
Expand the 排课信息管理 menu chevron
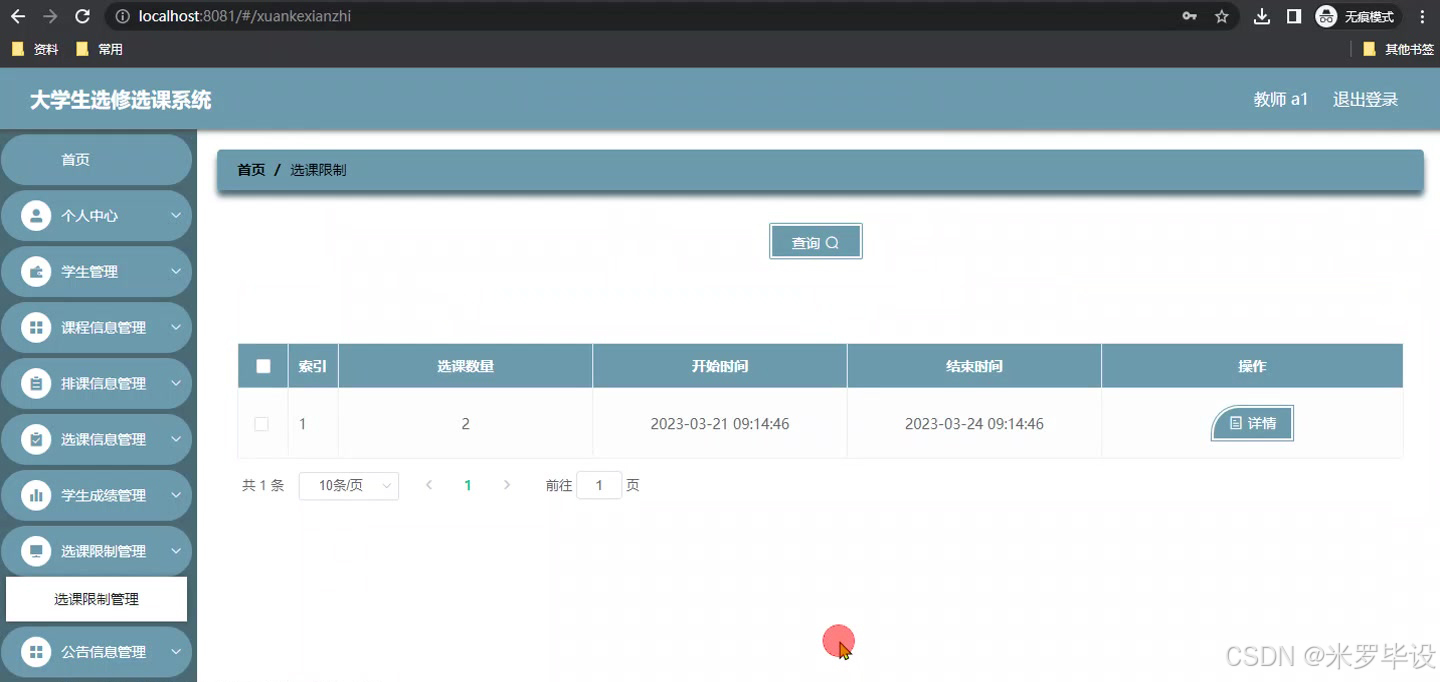point(175,383)
